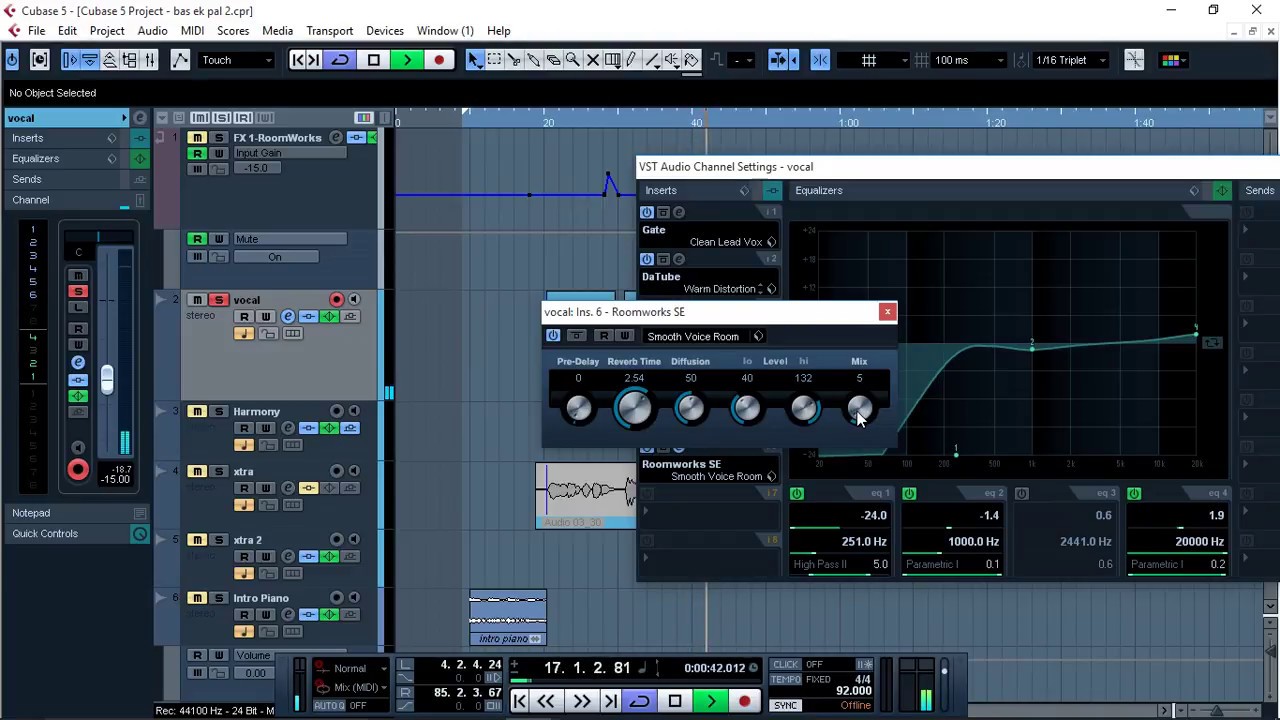Viewport: 1280px width, 720px height.
Task: Click the Reverb Time knob
Action: (x=634, y=408)
